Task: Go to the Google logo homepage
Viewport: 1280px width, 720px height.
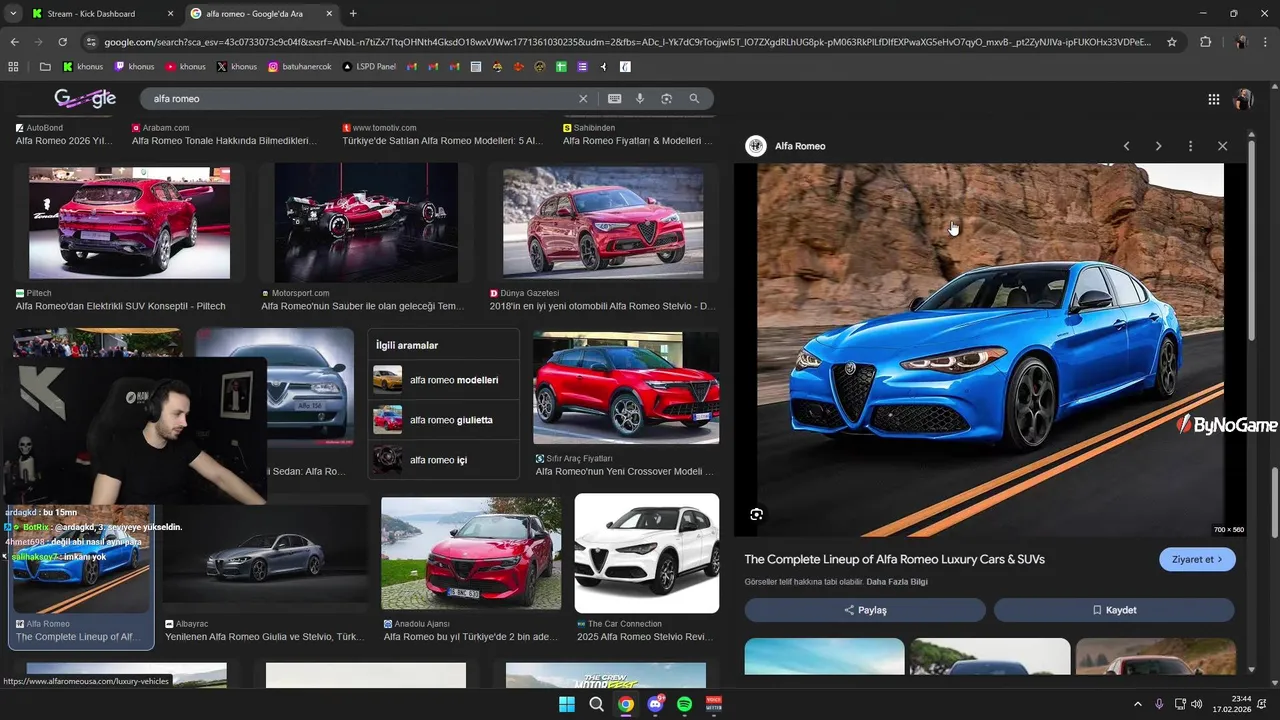Action: coord(85,98)
